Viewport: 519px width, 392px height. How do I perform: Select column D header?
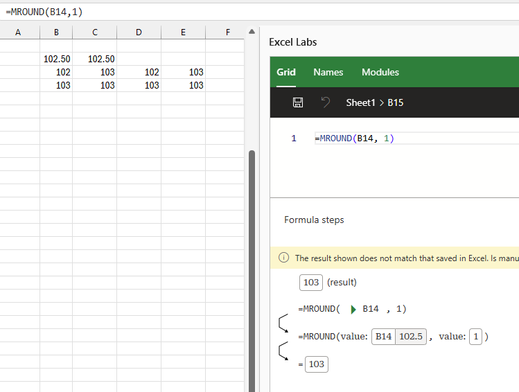click(x=139, y=32)
